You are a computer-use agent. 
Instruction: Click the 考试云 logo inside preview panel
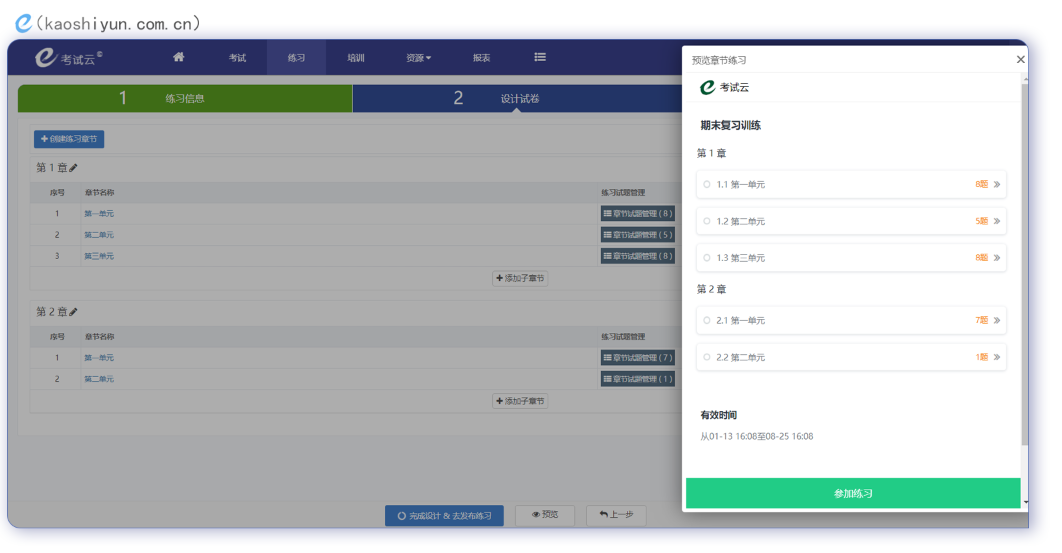724,88
